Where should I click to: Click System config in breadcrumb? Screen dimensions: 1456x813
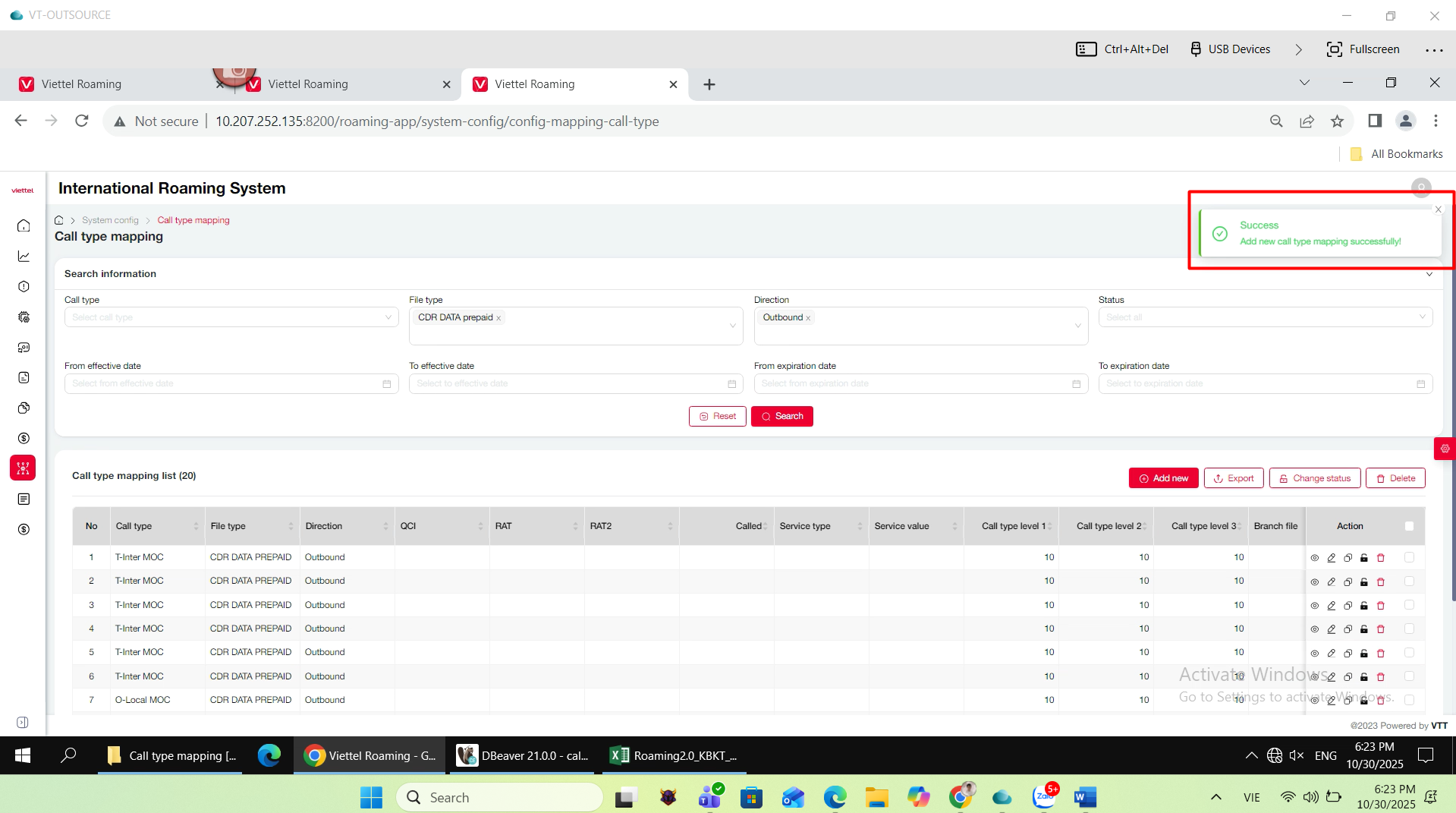110,220
